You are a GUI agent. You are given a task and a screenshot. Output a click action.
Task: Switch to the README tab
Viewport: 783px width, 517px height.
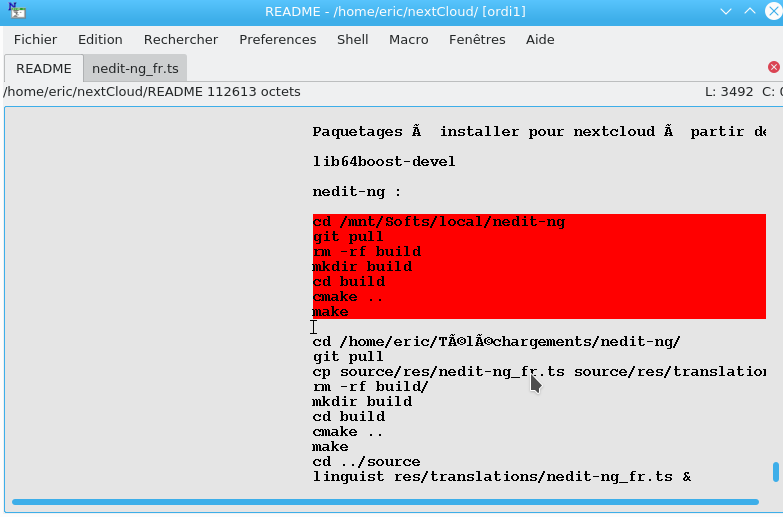point(43,68)
